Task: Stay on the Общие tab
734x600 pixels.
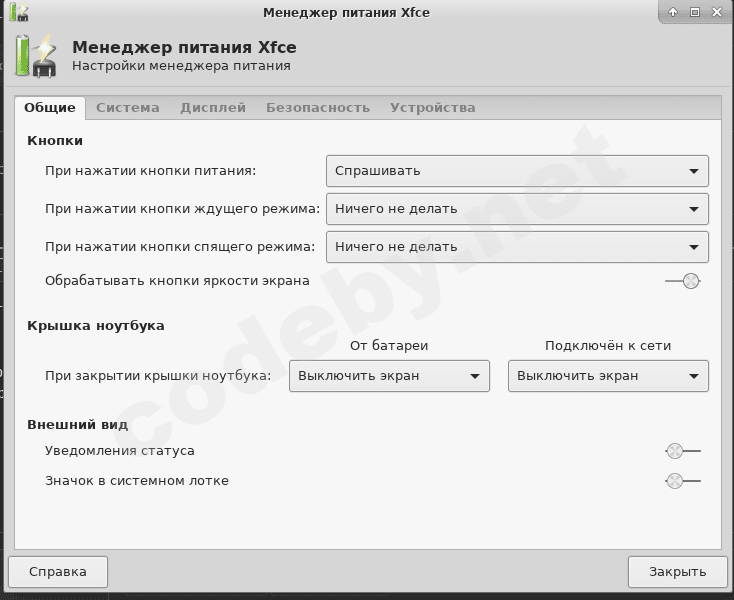Action: click(x=50, y=108)
